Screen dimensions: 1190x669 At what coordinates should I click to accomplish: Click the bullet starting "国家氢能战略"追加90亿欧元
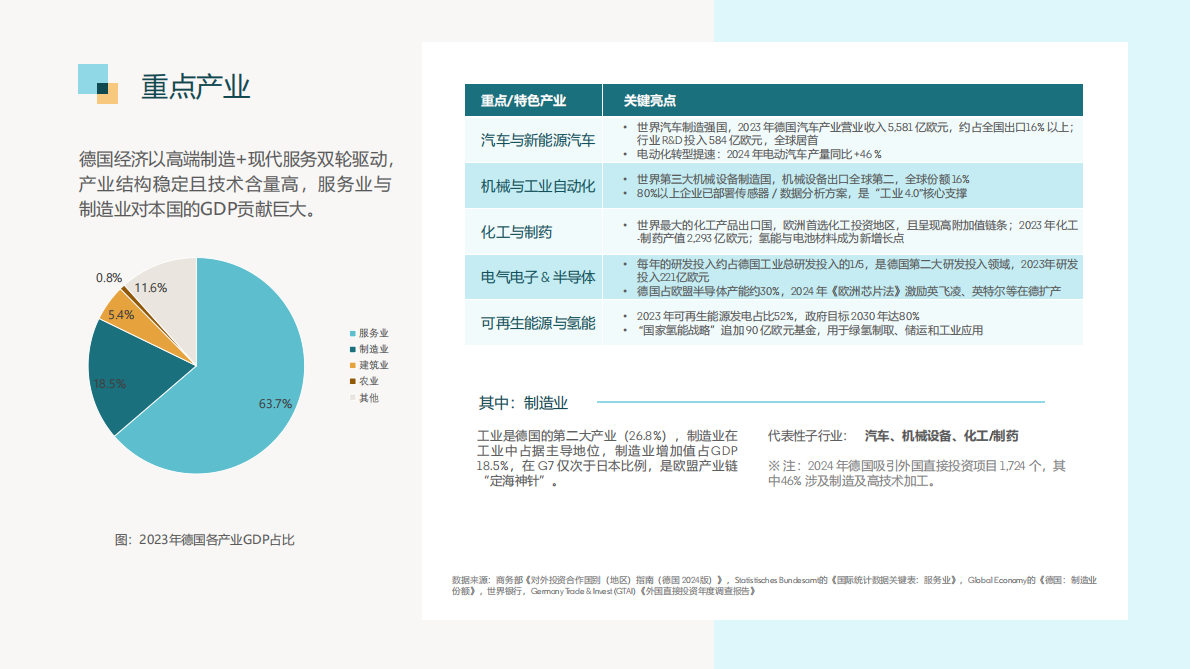coord(810,331)
